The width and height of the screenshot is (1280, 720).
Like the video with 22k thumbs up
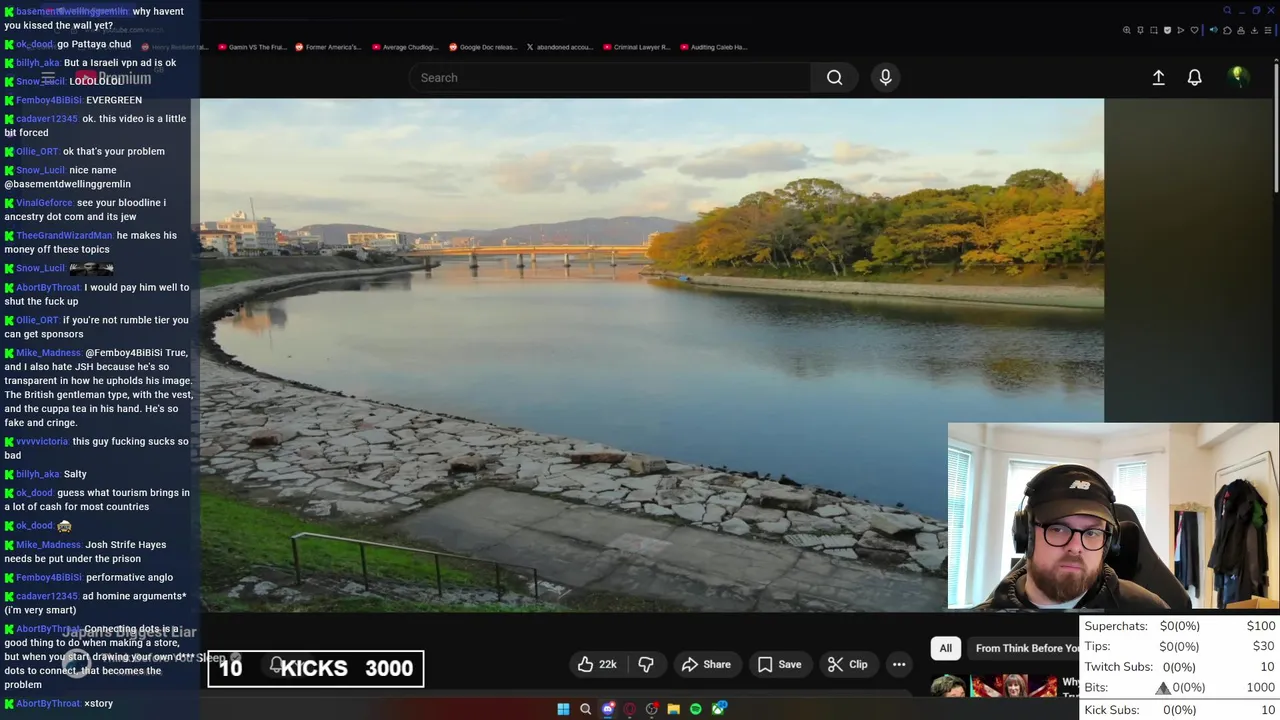597,664
